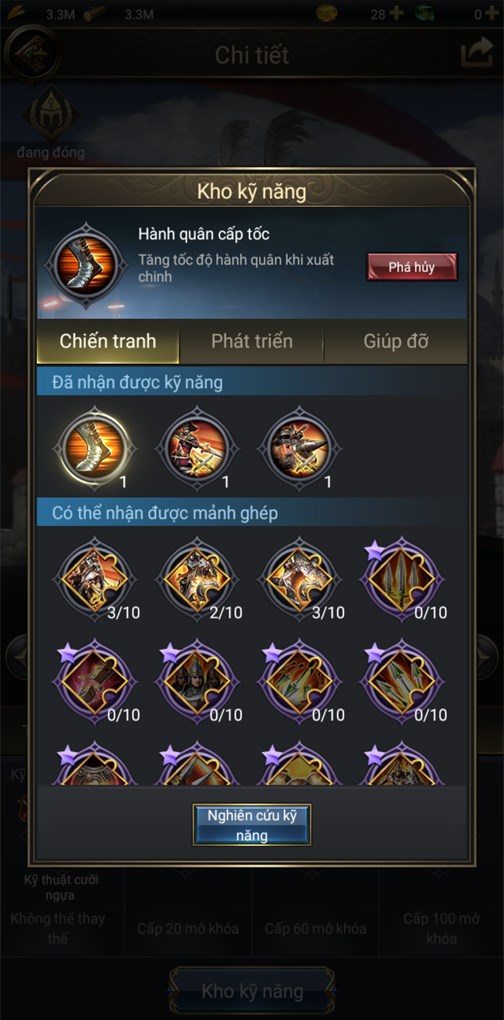This screenshot has height=1020, width=504.
Task: Click the red Phá hủy button
Action: [412, 267]
